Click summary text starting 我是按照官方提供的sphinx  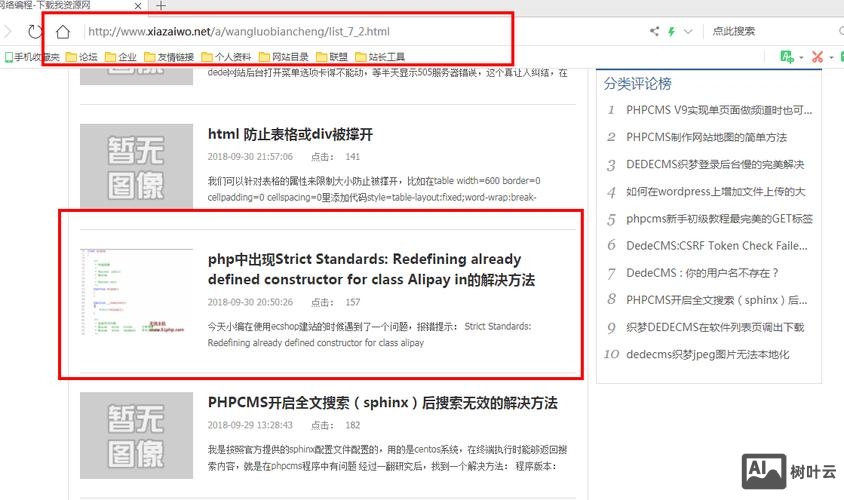387,457
